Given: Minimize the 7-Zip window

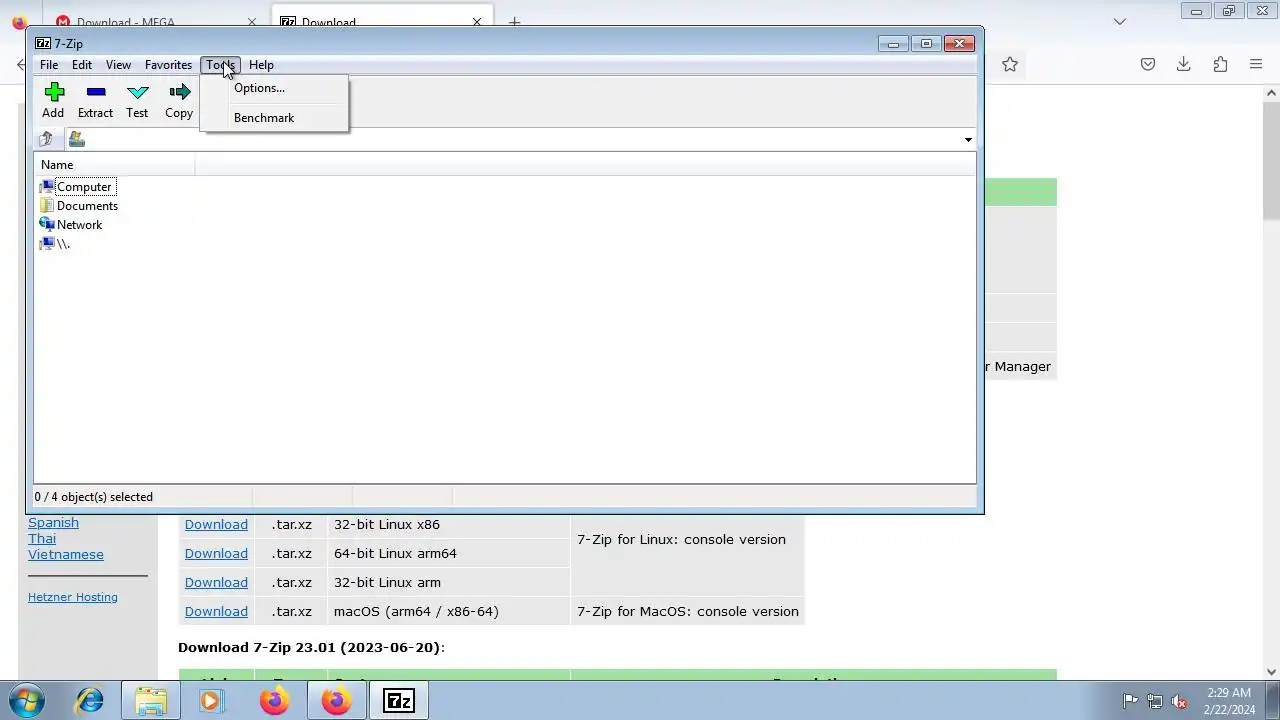Looking at the screenshot, I should click(x=893, y=44).
